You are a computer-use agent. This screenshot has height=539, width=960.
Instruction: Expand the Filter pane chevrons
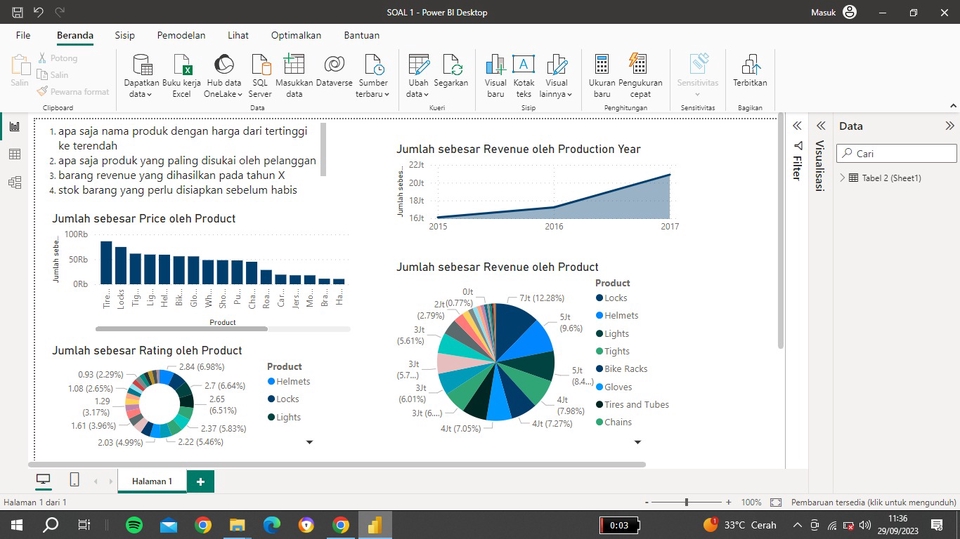point(797,126)
